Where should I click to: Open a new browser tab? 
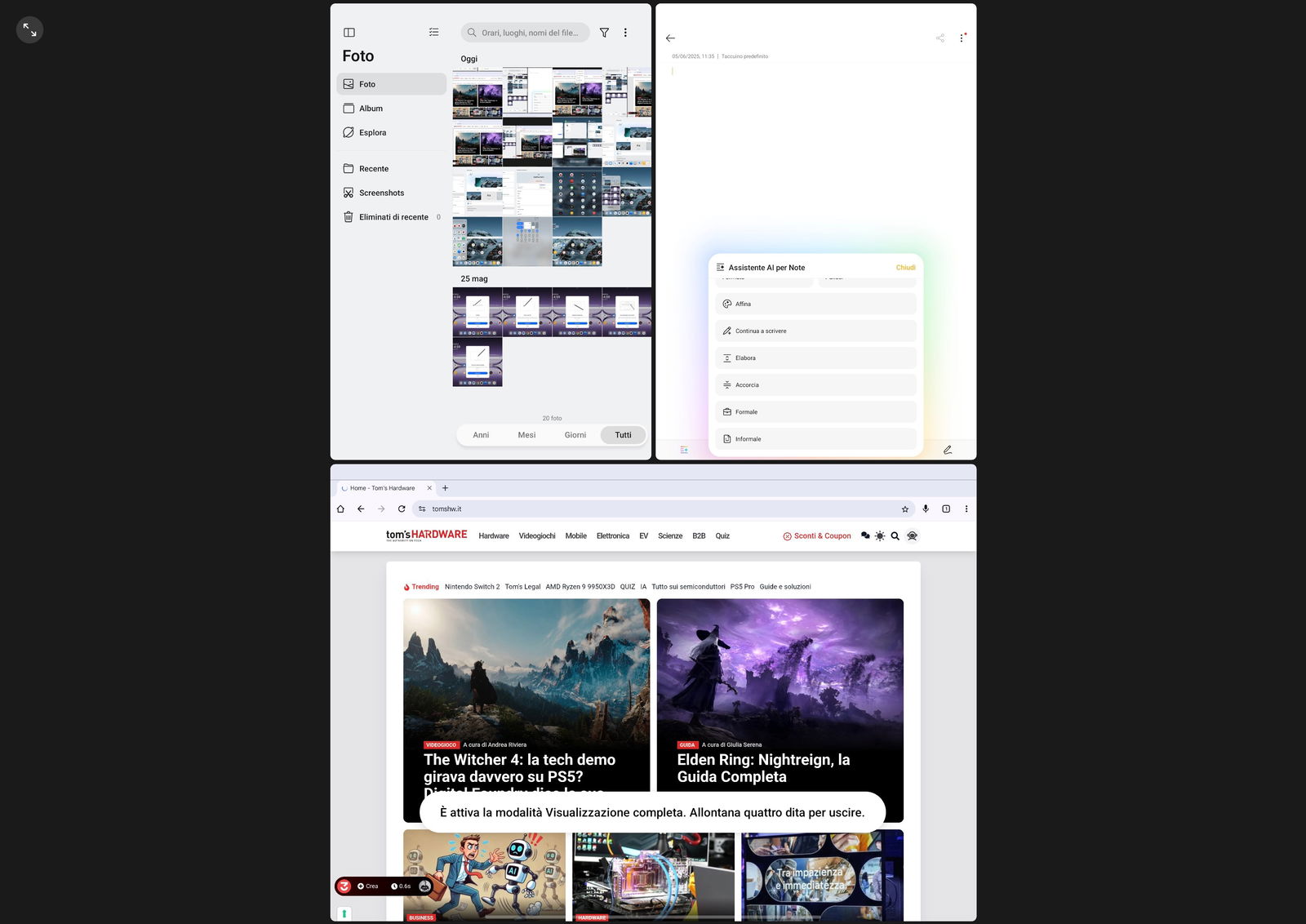pyautogui.click(x=445, y=488)
